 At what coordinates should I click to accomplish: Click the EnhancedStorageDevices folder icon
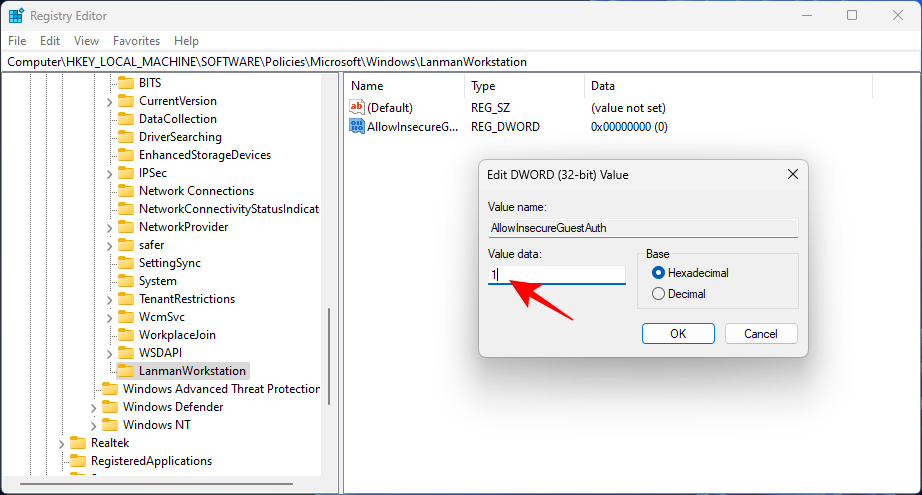[126, 155]
